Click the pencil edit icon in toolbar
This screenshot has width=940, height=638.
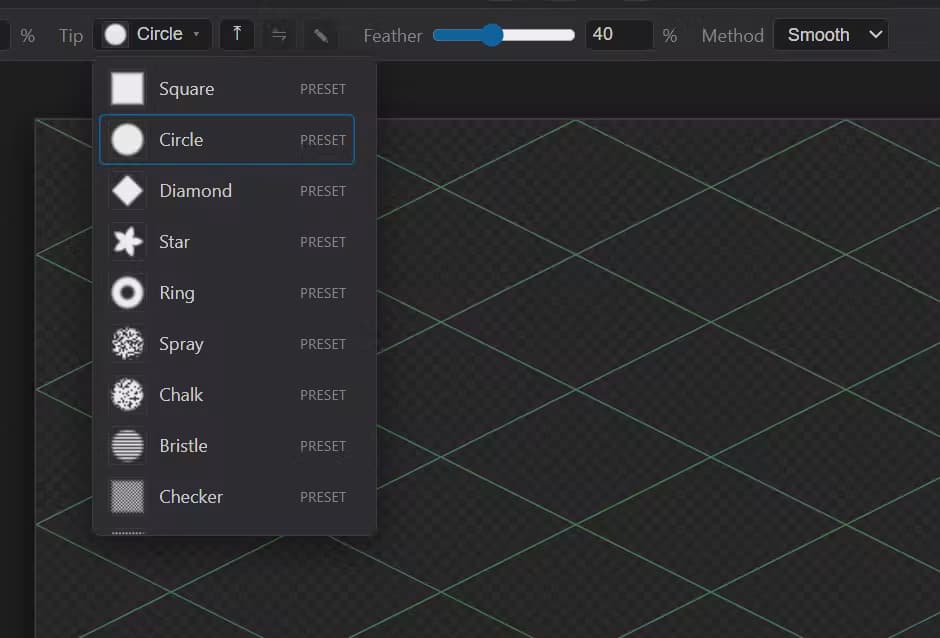pyautogui.click(x=321, y=35)
